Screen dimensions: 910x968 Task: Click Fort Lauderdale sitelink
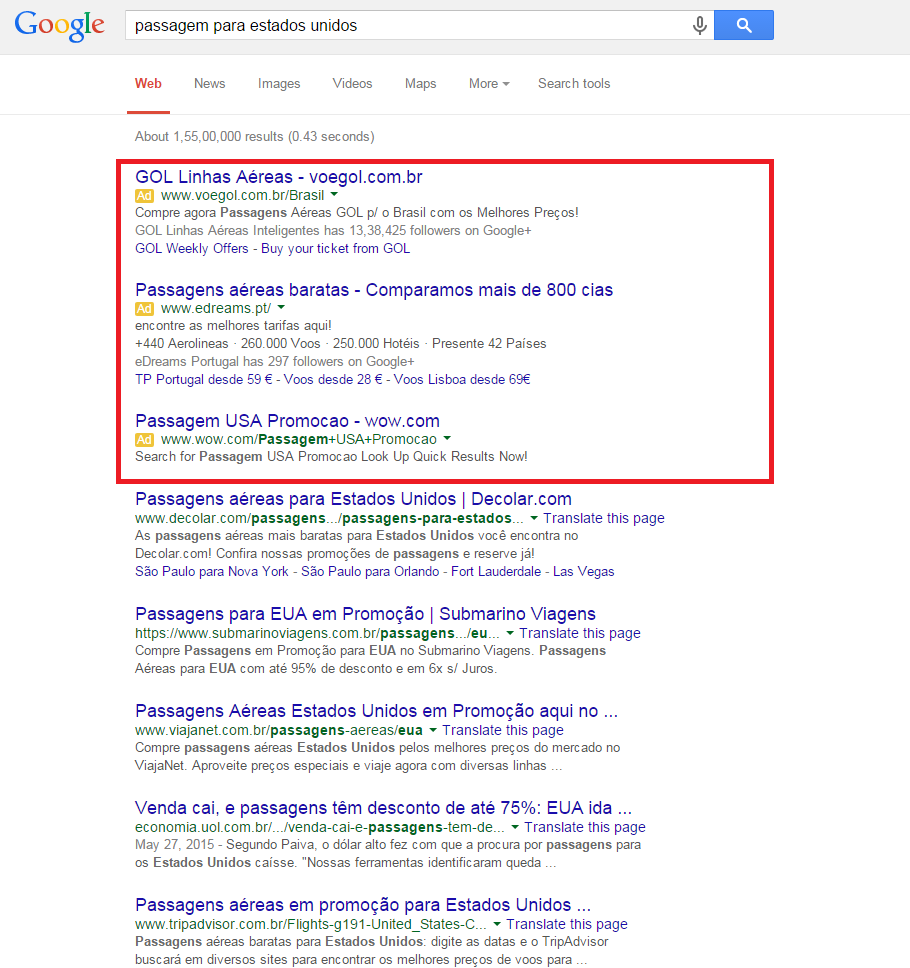click(x=496, y=571)
